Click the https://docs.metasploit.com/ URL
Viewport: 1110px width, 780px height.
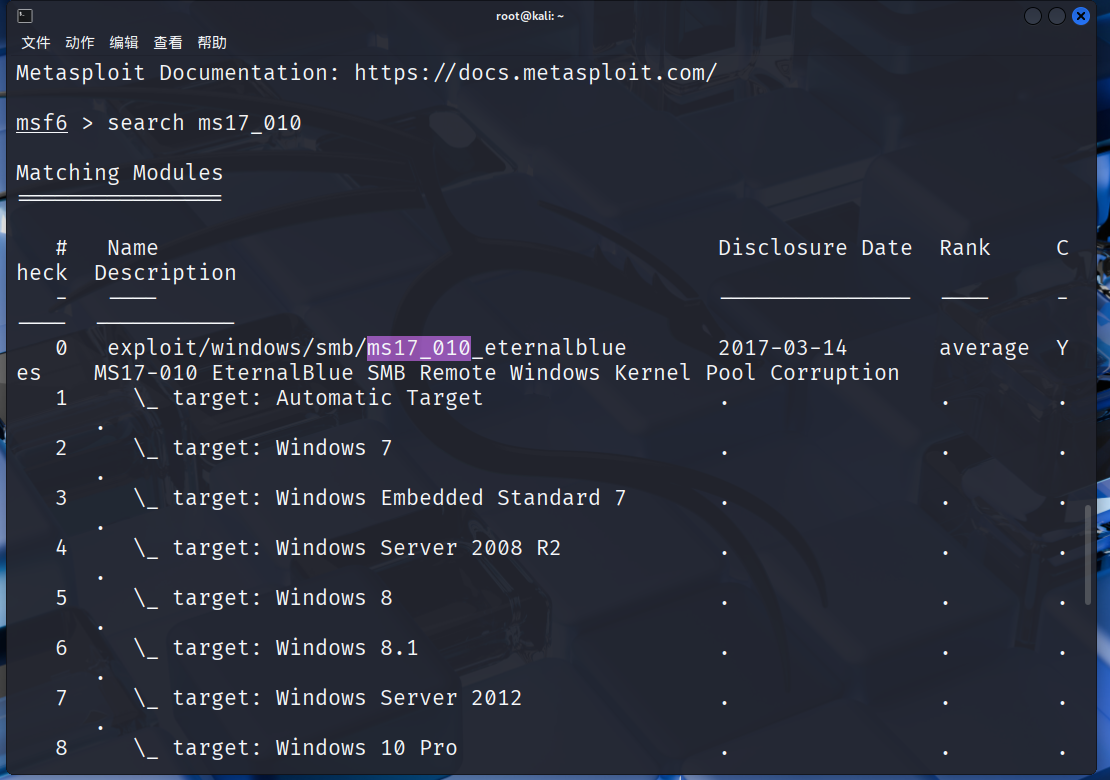535,73
